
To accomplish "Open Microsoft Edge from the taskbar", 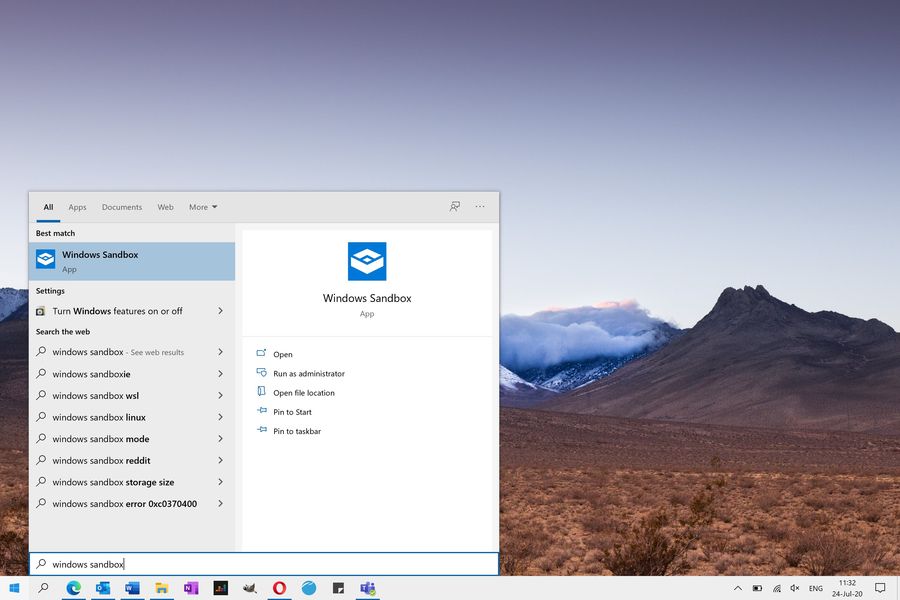I will click(73, 588).
